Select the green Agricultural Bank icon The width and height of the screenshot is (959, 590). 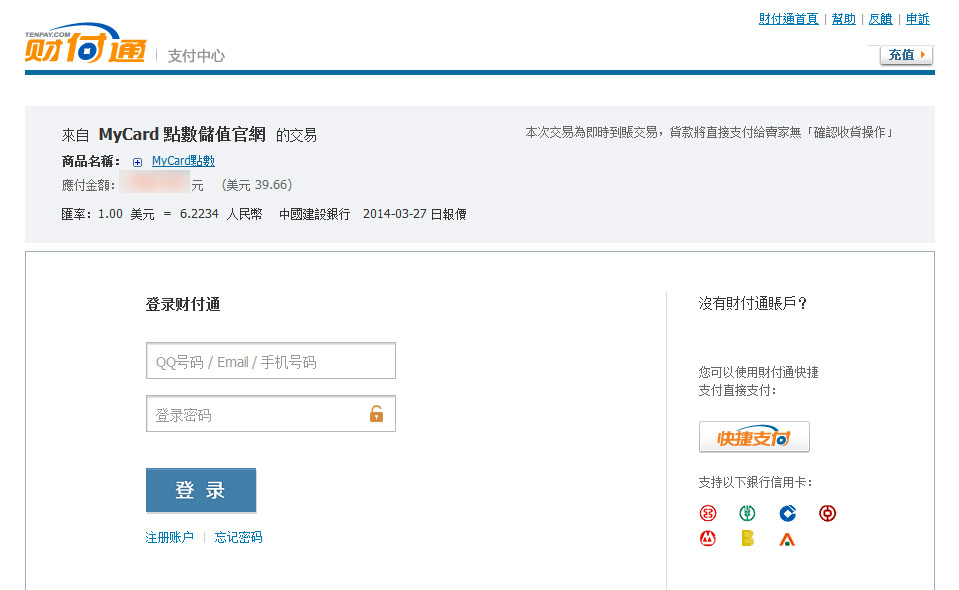pos(747,513)
